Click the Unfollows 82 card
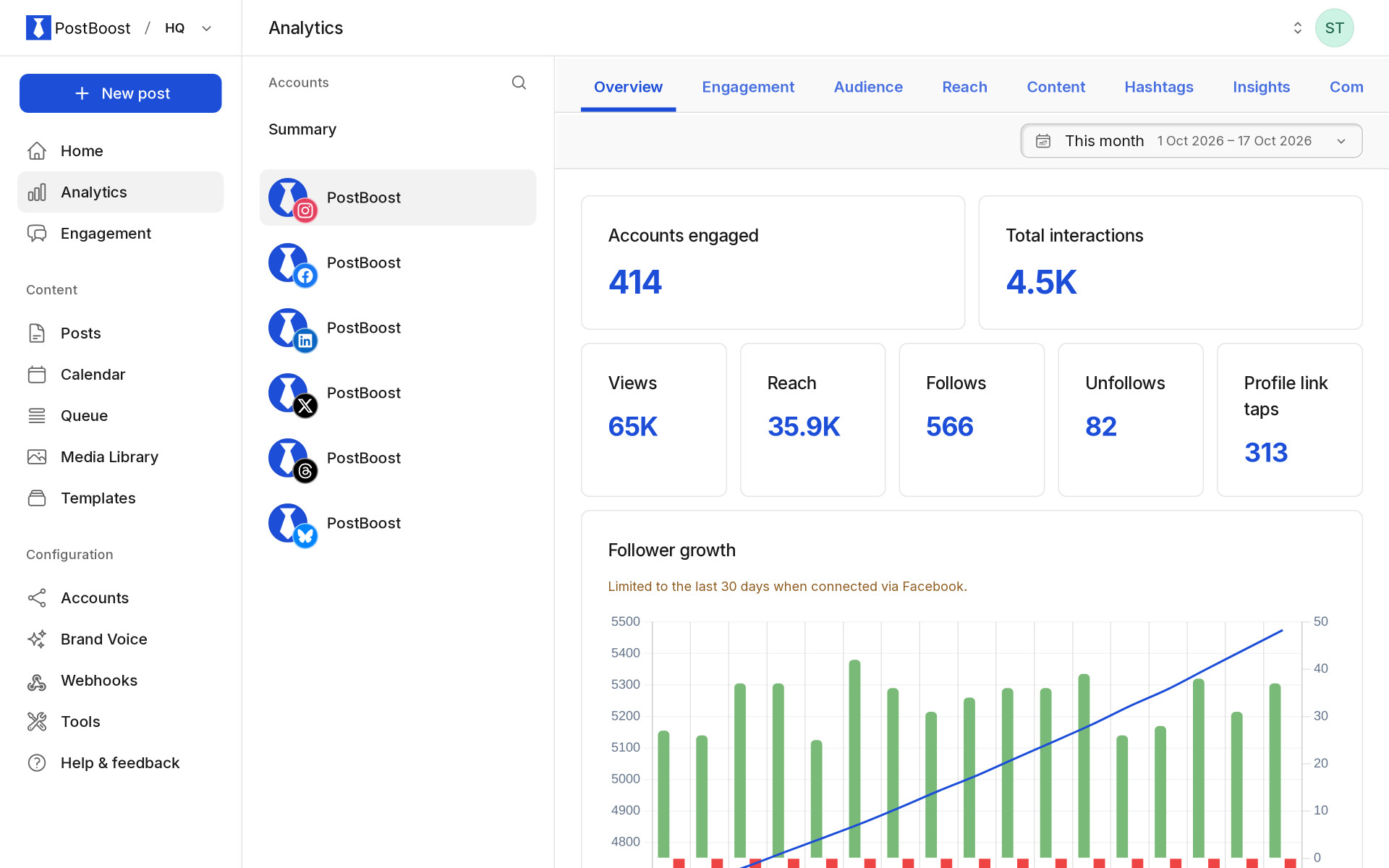 (x=1131, y=420)
